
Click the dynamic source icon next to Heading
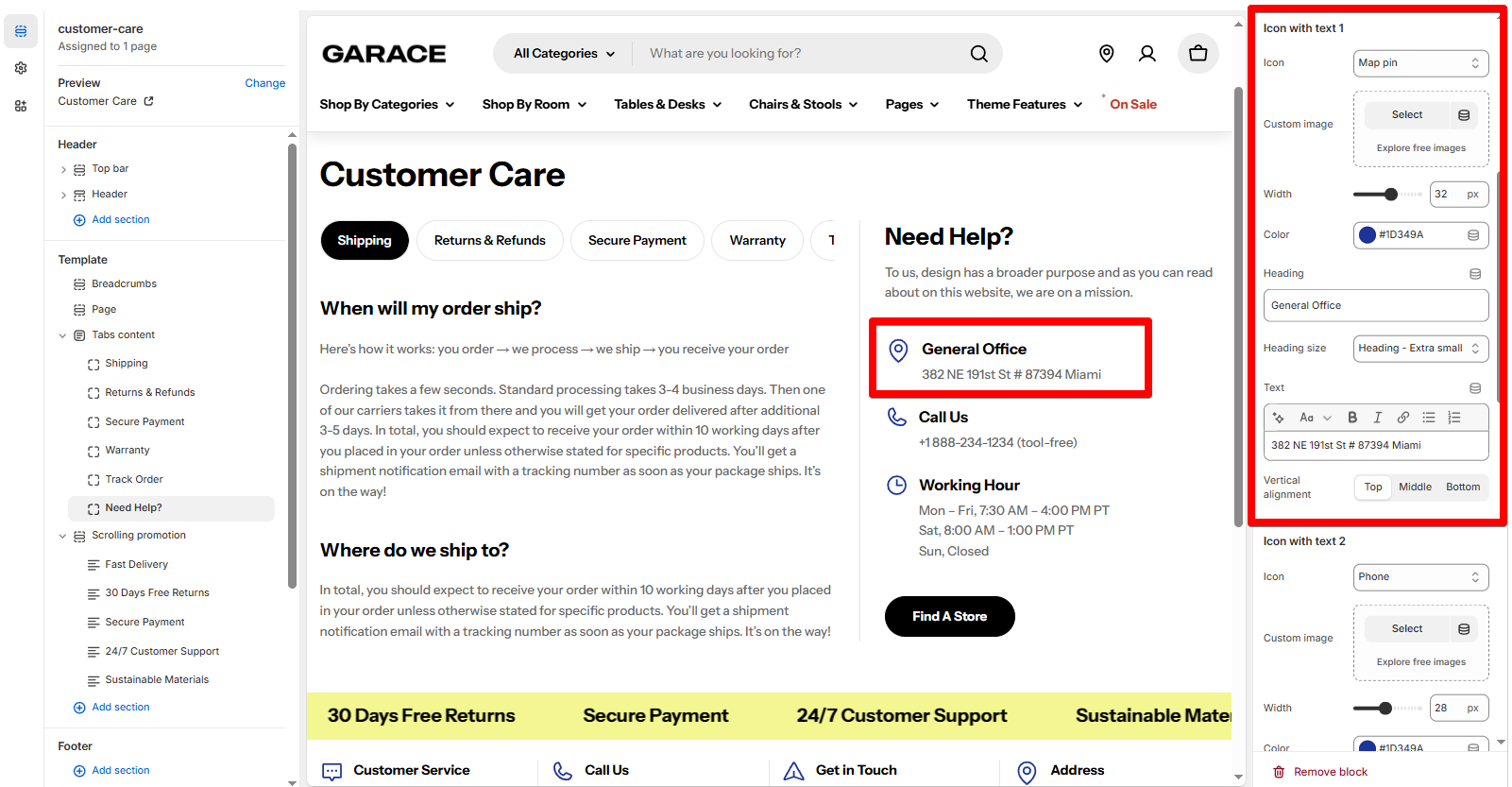1475,274
